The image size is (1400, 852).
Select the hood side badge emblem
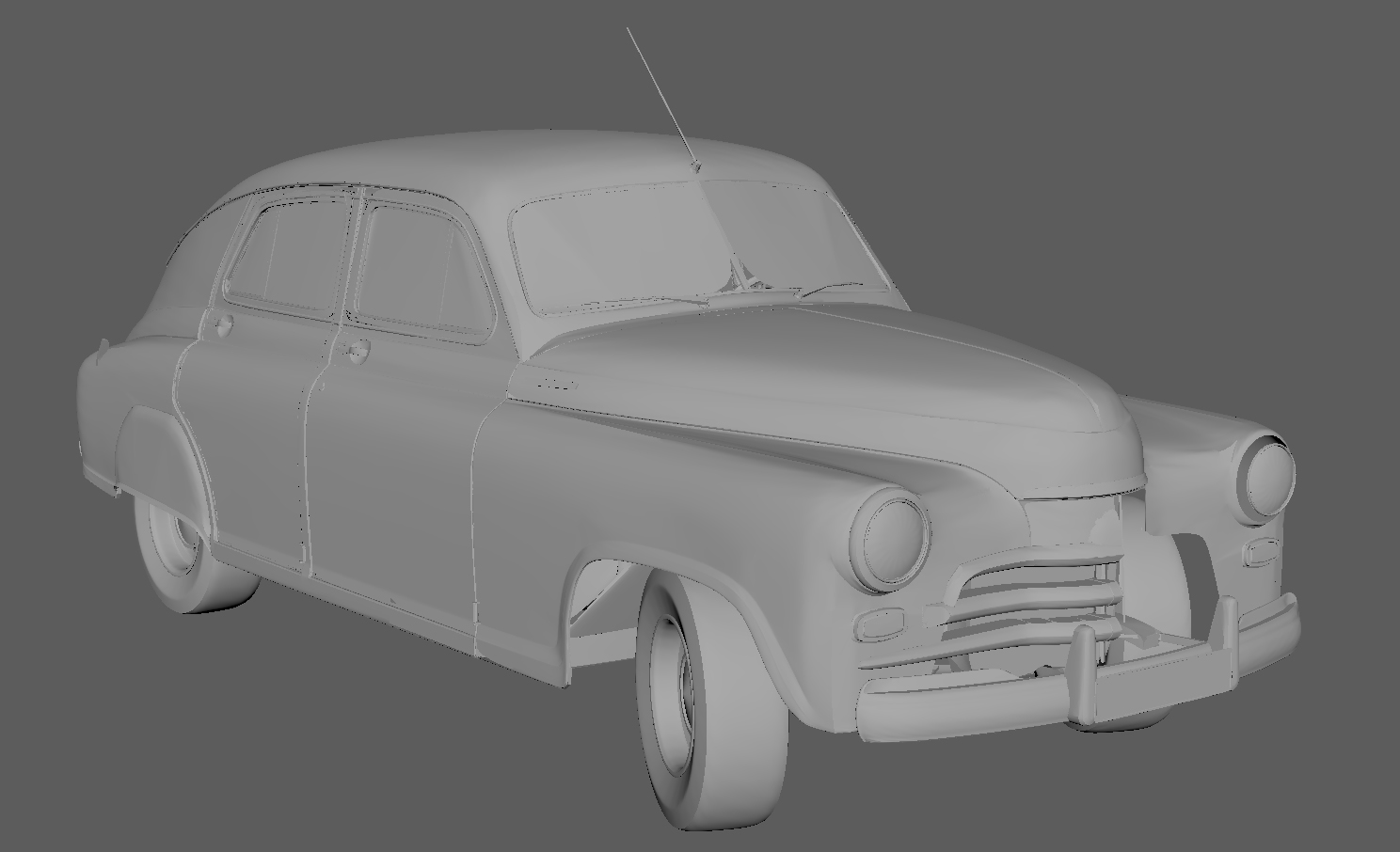[x=555, y=384]
